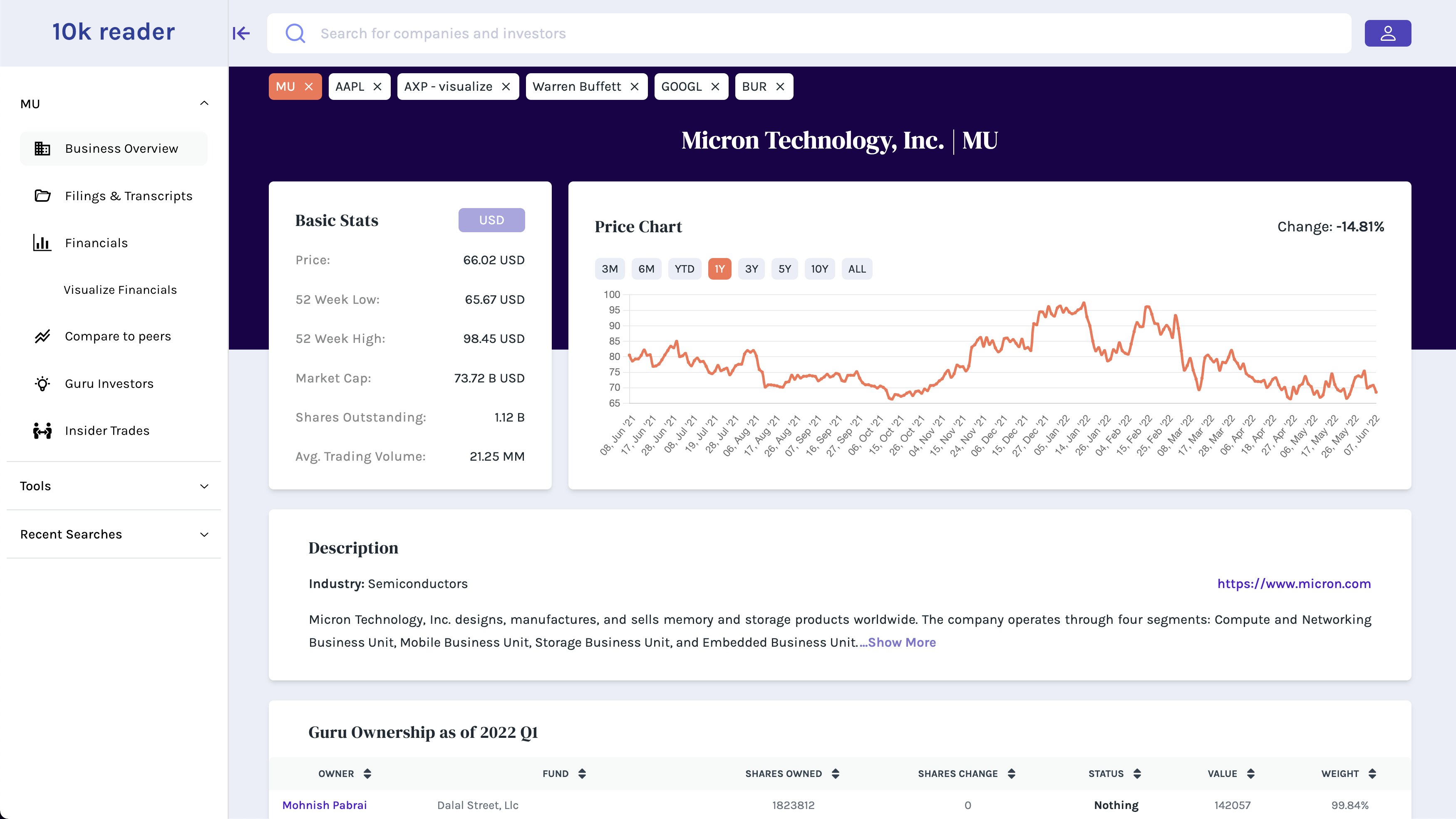Open the Mohnish Pabrai owner link
Screen dimensions: 1456x819
point(325,805)
